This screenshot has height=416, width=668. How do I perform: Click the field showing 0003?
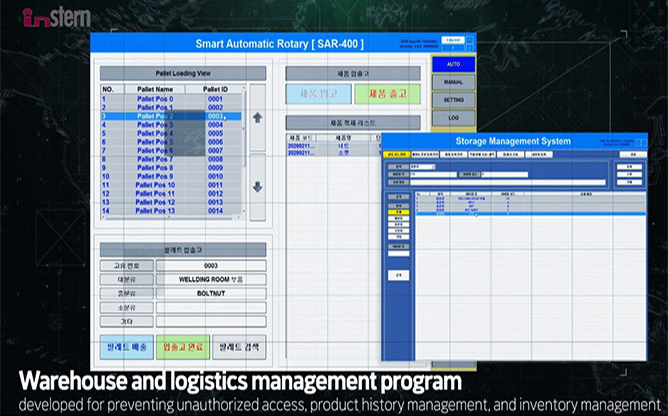point(211,266)
